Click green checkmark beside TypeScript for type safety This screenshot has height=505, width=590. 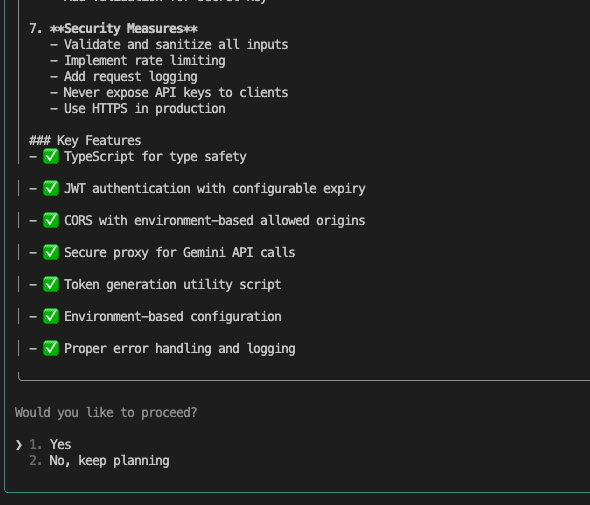51,156
